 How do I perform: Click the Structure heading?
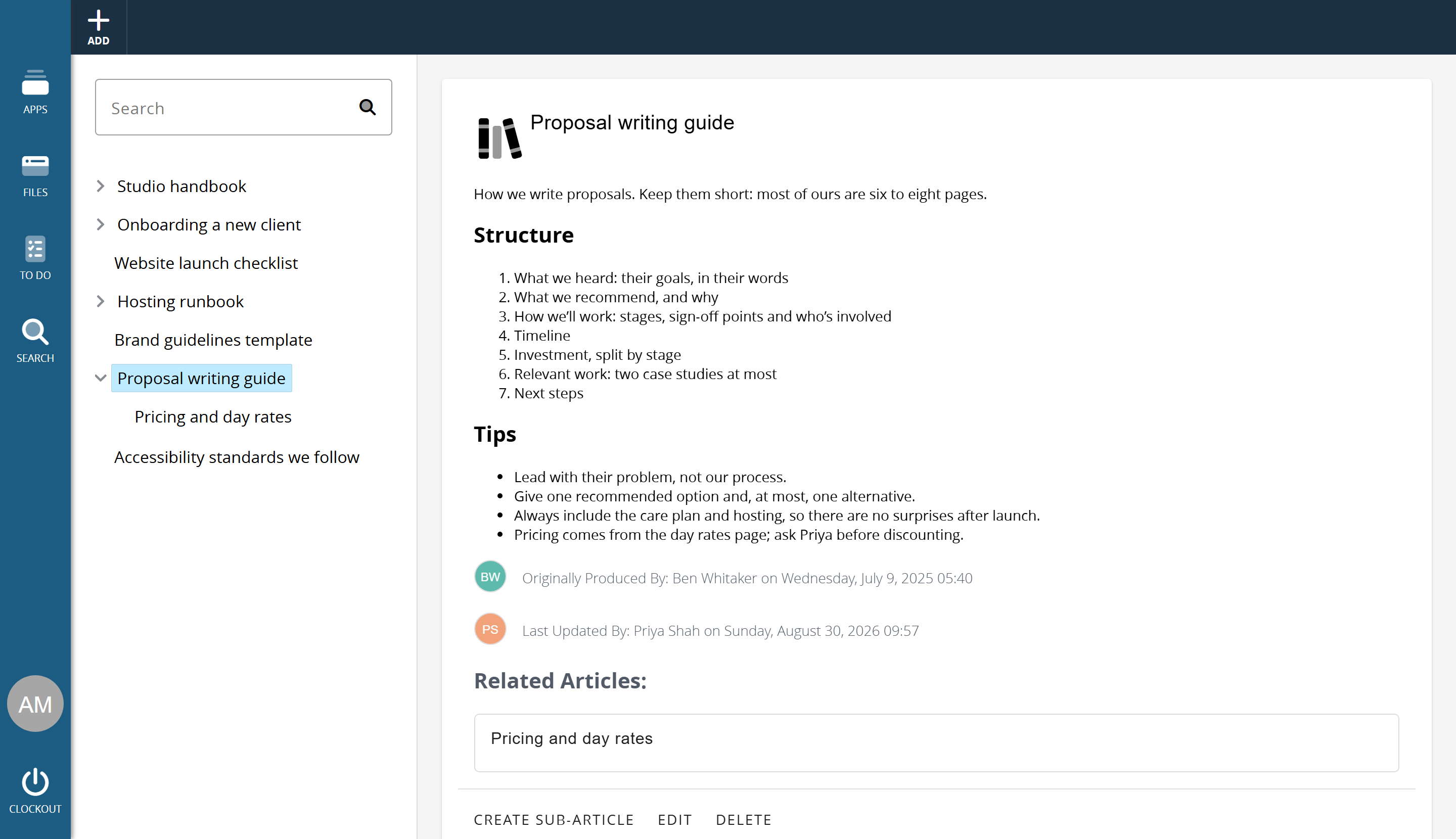(x=523, y=235)
